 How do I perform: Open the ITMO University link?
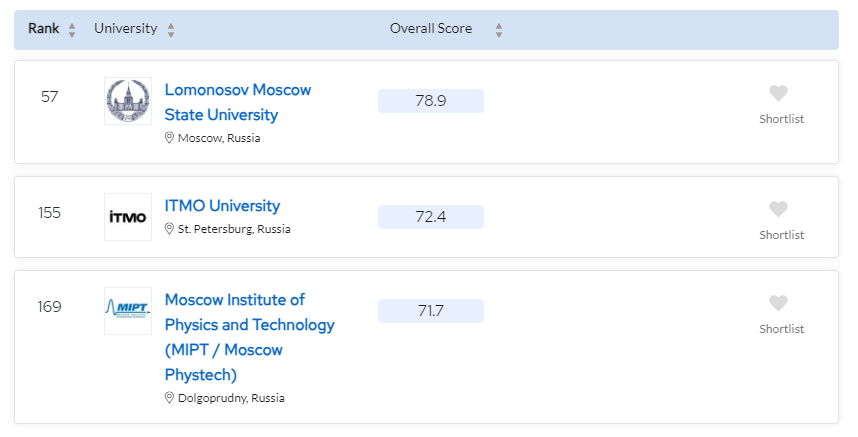pos(222,206)
